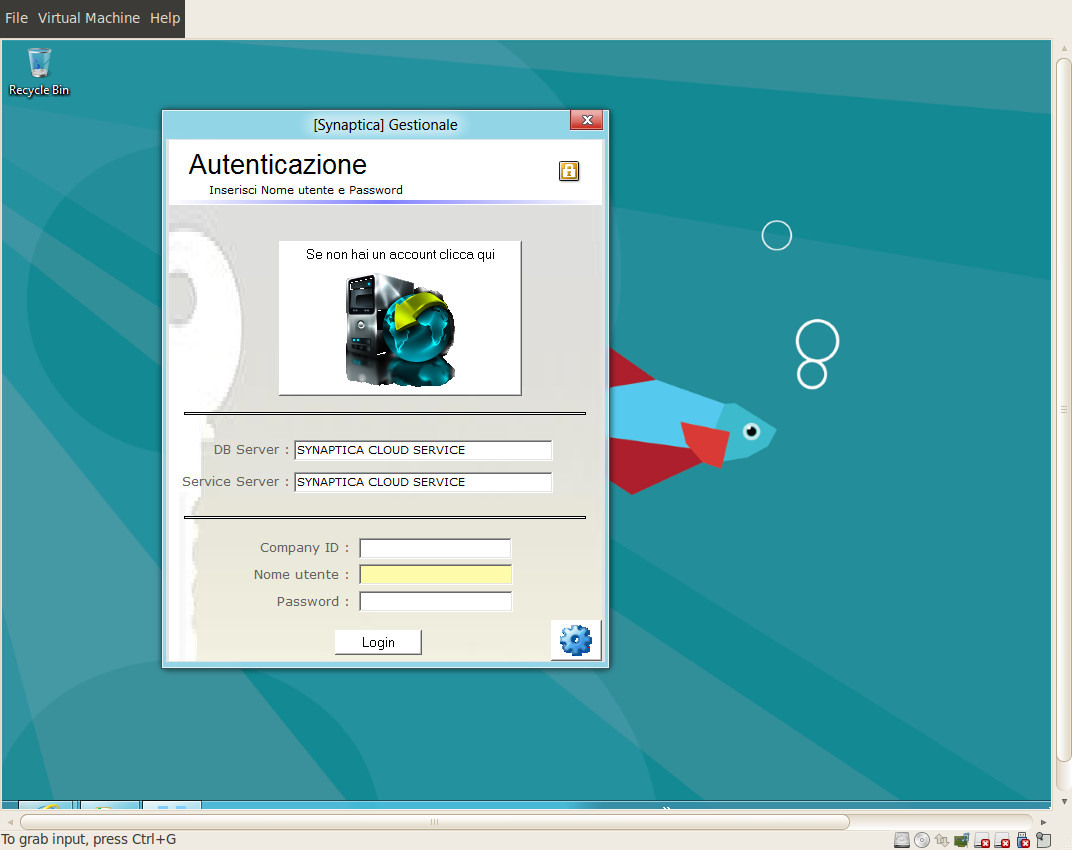The image size is (1072, 850).
Task: Click 'Inserisci Nome utente e Password' text
Action: [x=306, y=190]
